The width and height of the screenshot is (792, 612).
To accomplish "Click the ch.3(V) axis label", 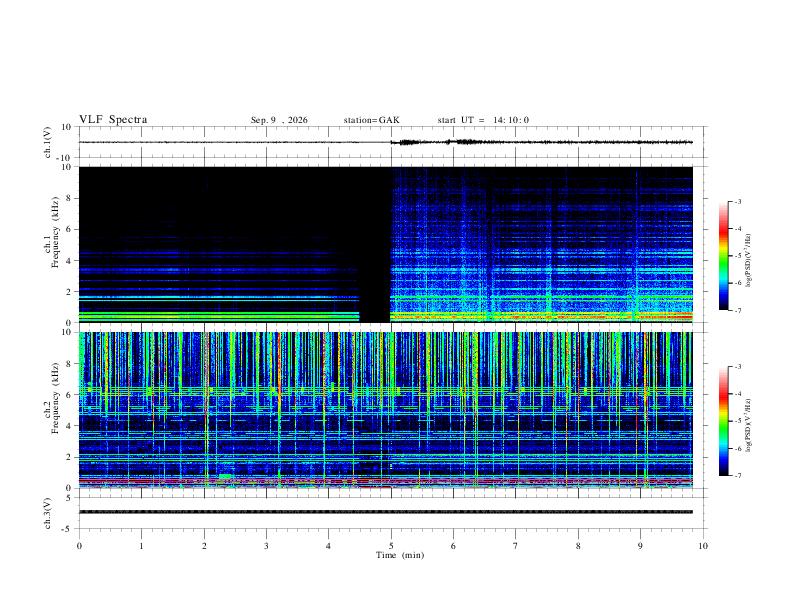I will point(48,513).
